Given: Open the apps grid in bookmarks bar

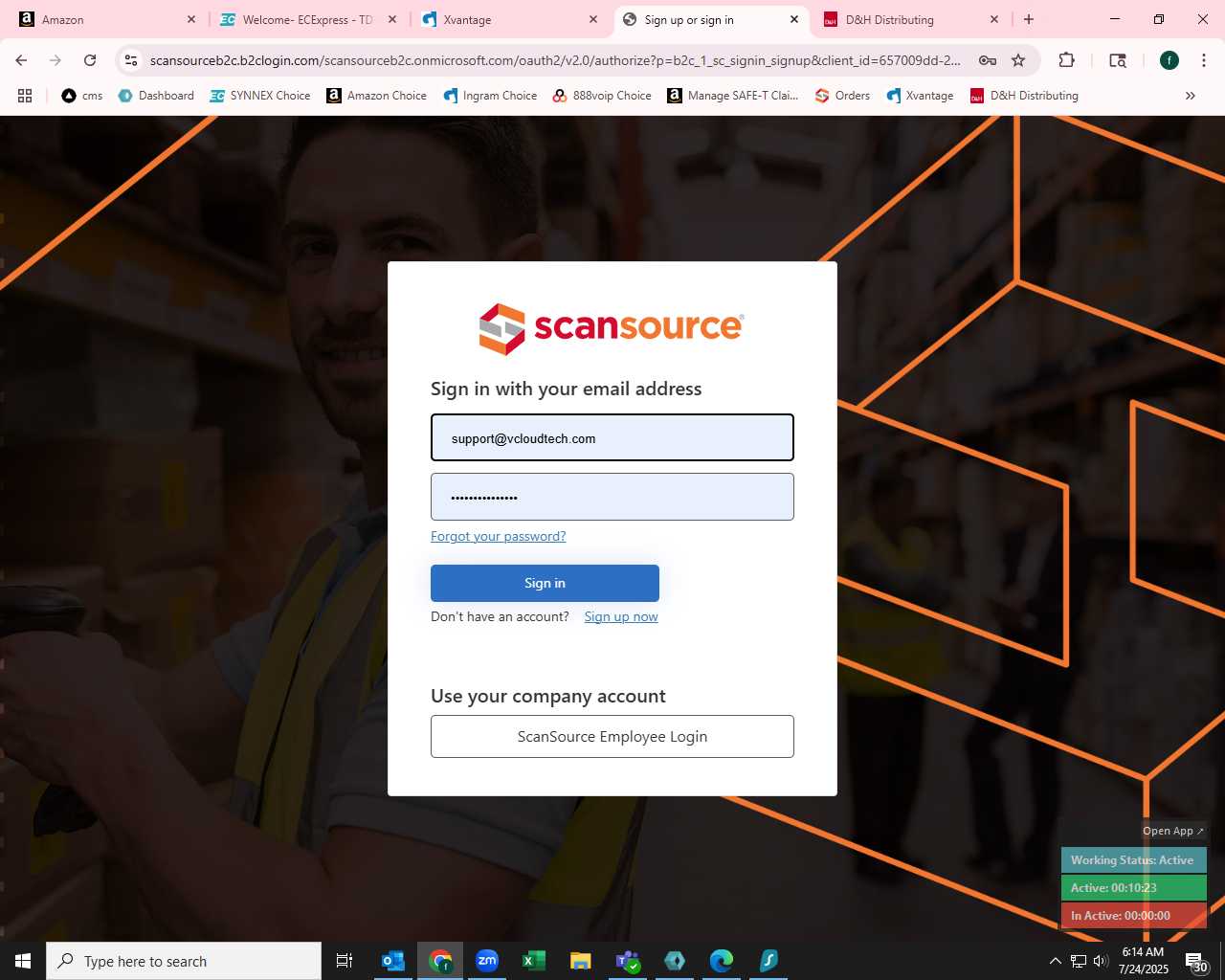Looking at the screenshot, I should [x=25, y=96].
